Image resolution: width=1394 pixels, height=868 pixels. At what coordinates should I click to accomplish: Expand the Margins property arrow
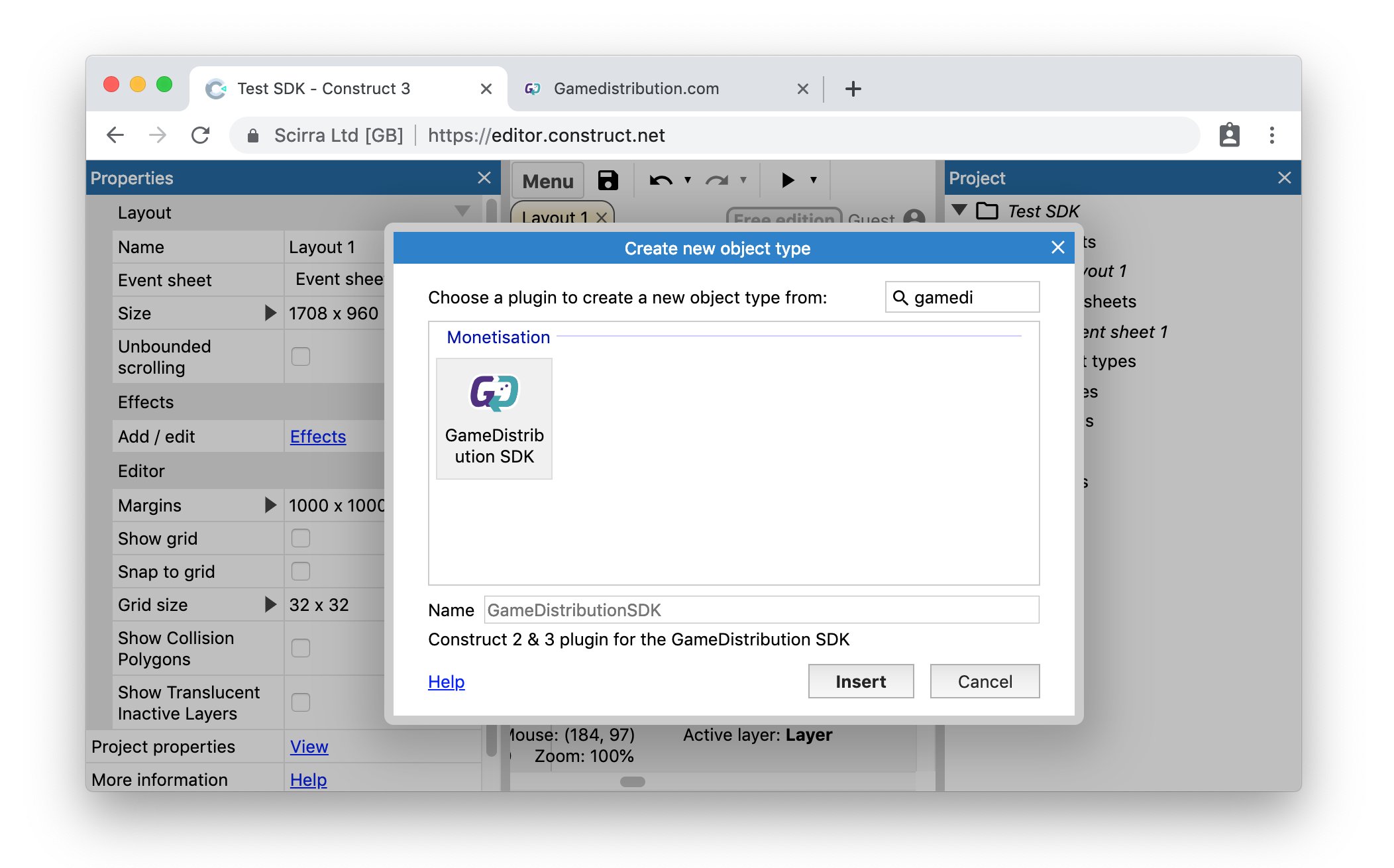tap(270, 505)
